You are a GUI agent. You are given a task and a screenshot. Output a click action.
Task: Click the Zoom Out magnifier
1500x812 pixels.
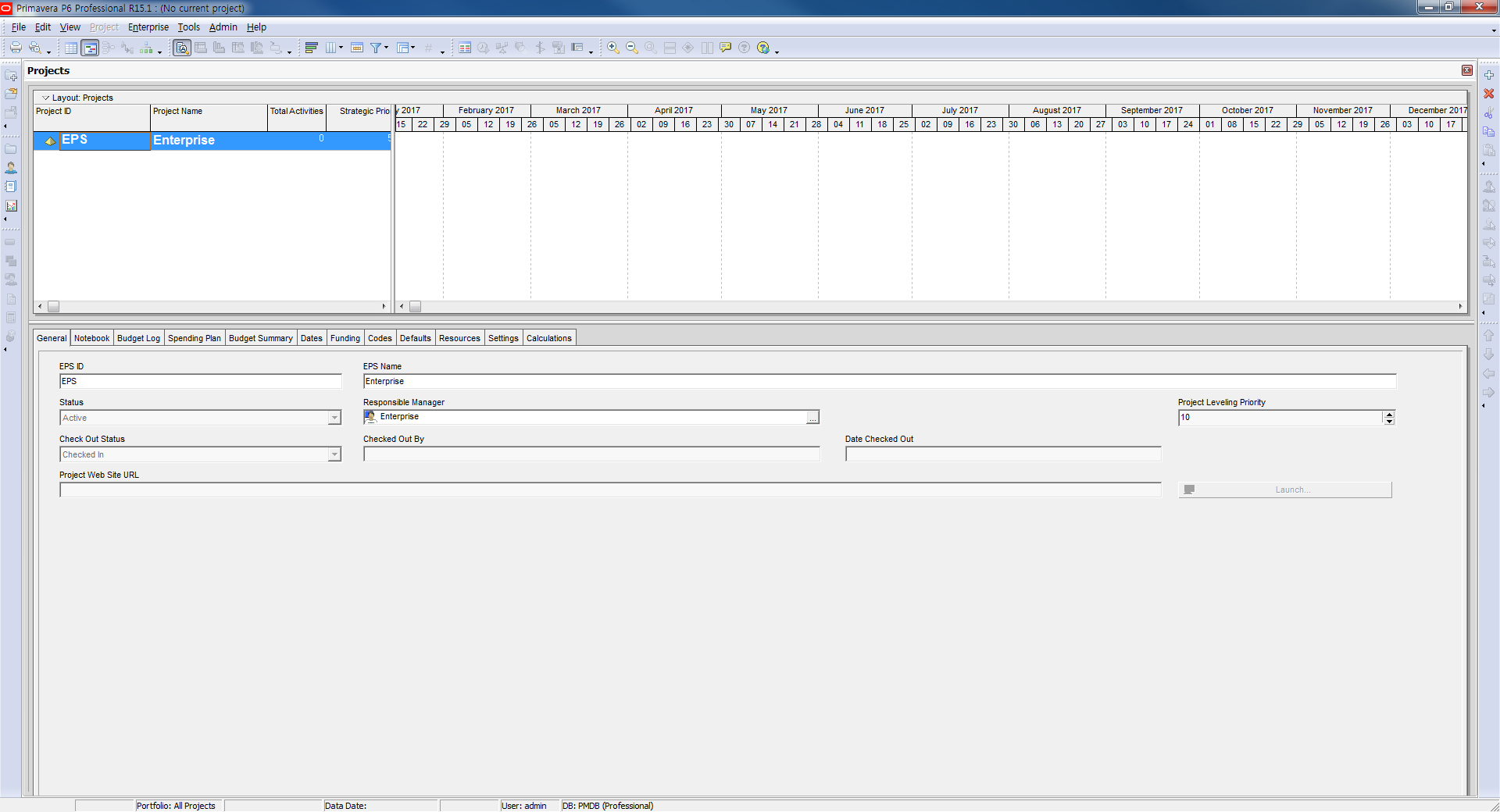coord(632,48)
